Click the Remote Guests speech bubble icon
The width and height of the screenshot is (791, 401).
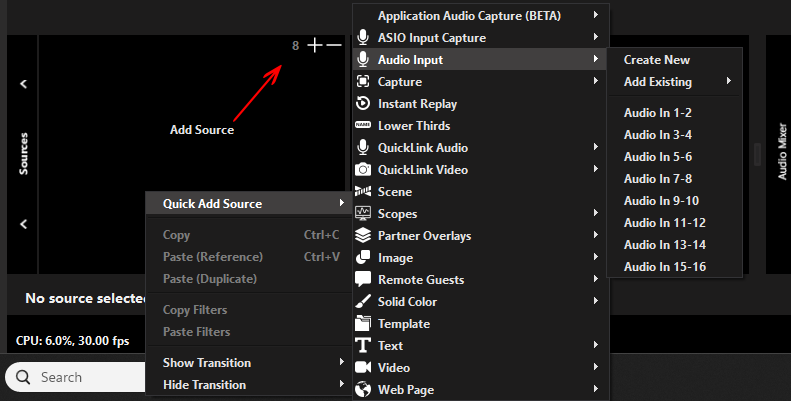[x=363, y=279]
